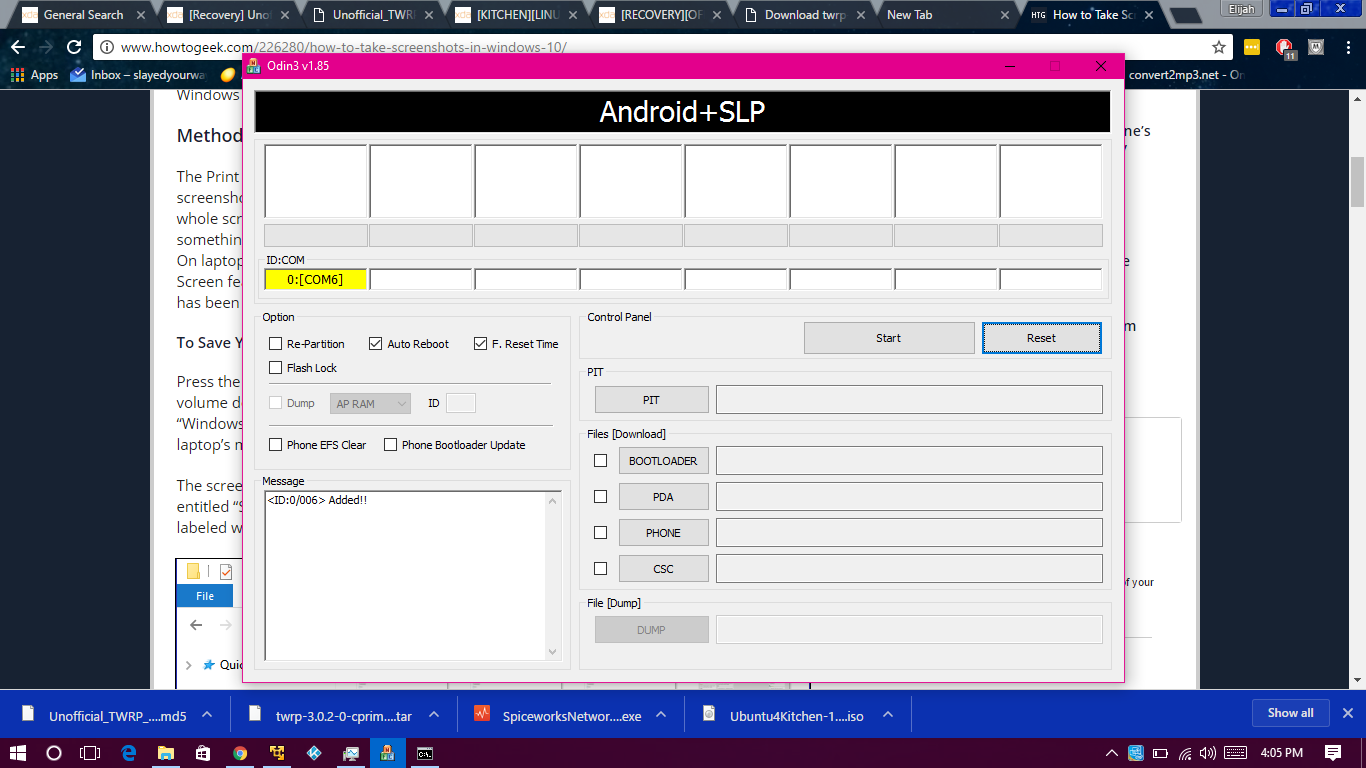Open options for twrp-3.0.2-0-cprim tar download
1366x768 pixels.
433,715
